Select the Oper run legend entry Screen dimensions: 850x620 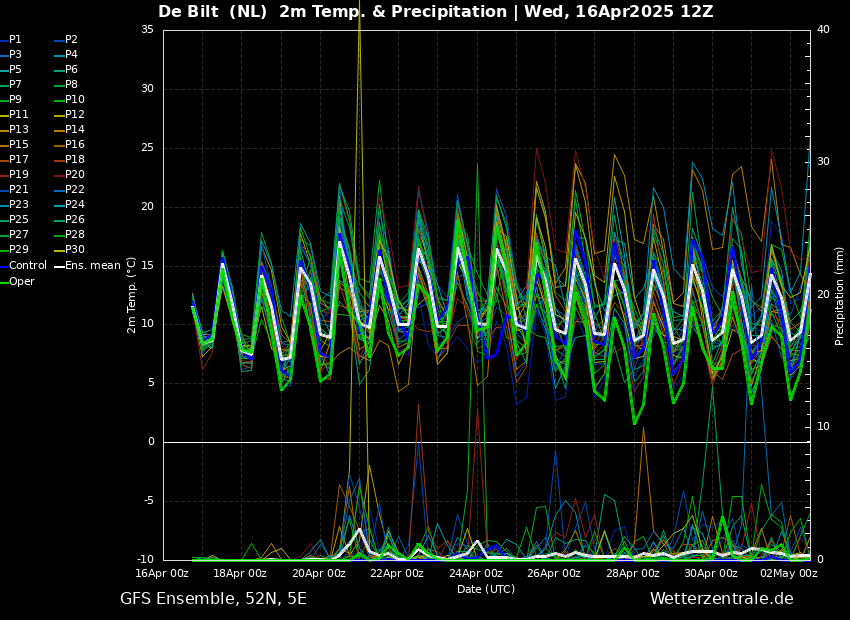[22, 281]
